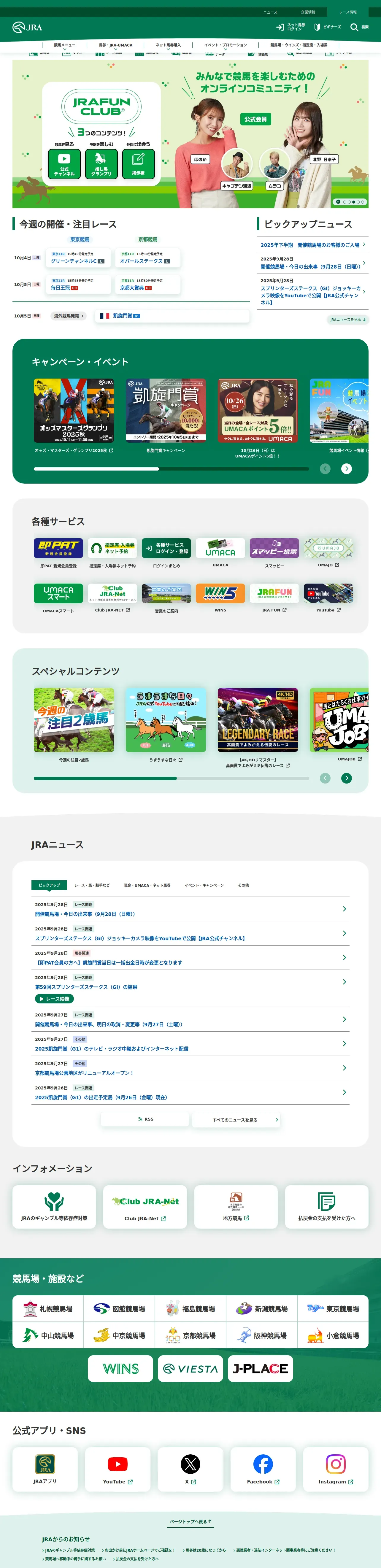381x1568 pixels.
Task: Click the JRA logo in the header
Action: (x=27, y=27)
